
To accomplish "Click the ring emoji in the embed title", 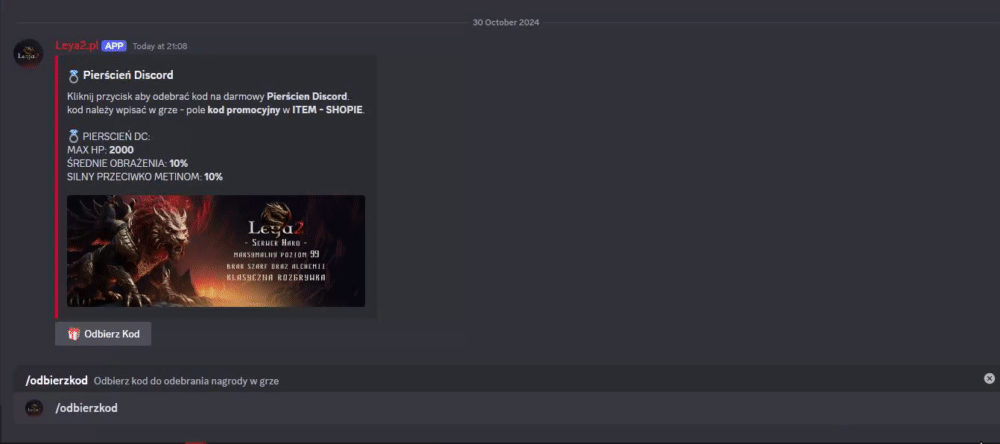I will pos(73,76).
